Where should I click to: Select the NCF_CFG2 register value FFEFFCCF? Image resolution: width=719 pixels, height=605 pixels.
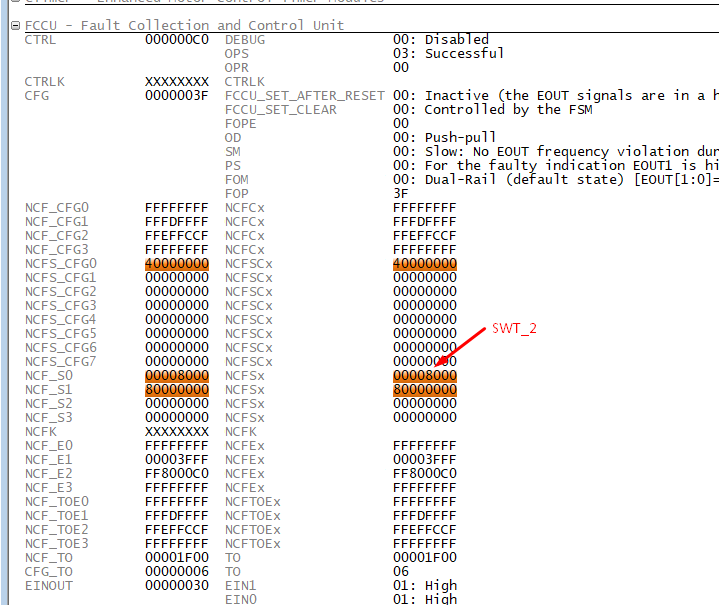coord(177,236)
